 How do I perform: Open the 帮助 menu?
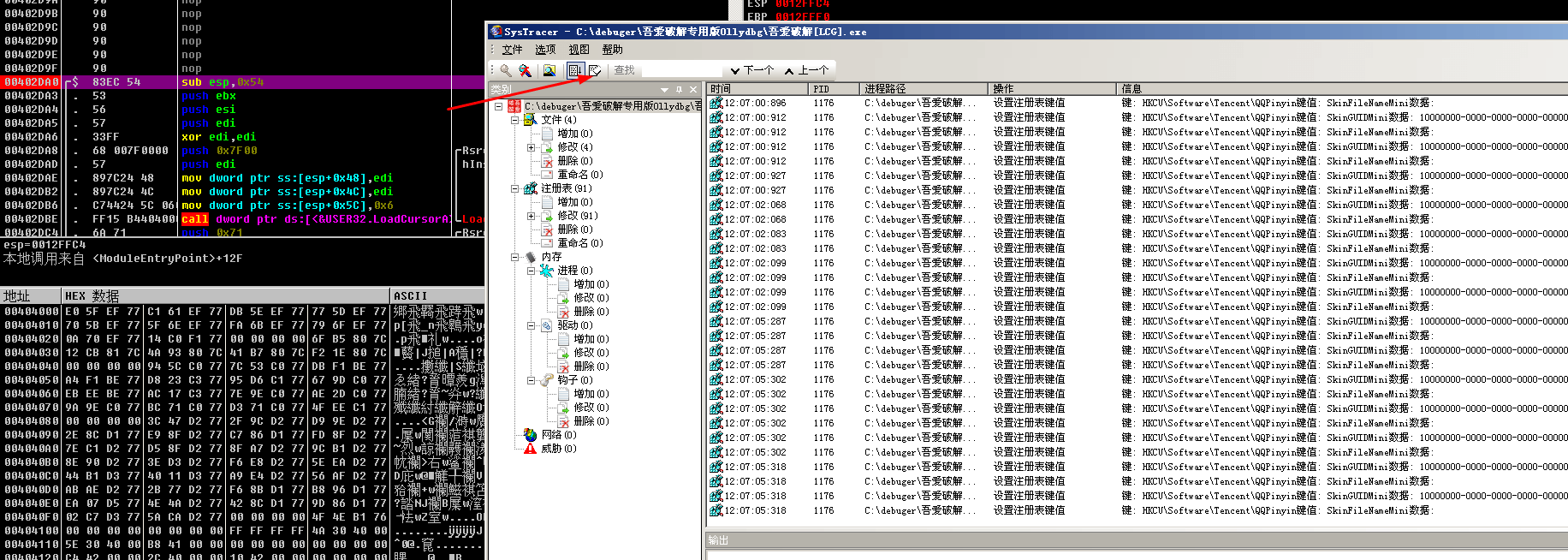pyautogui.click(x=613, y=50)
